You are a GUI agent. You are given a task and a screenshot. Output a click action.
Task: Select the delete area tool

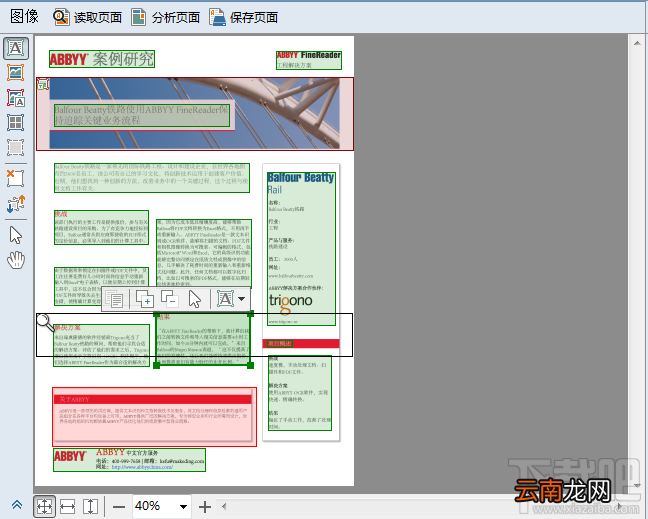coord(16,178)
